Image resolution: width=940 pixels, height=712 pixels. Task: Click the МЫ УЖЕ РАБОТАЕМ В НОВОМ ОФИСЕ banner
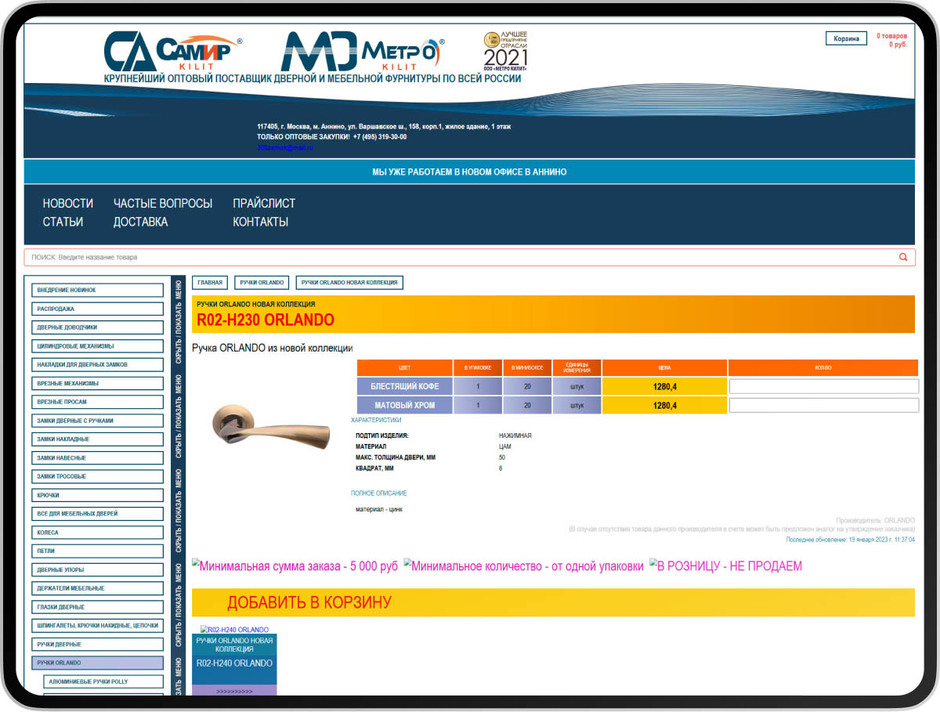click(469, 172)
